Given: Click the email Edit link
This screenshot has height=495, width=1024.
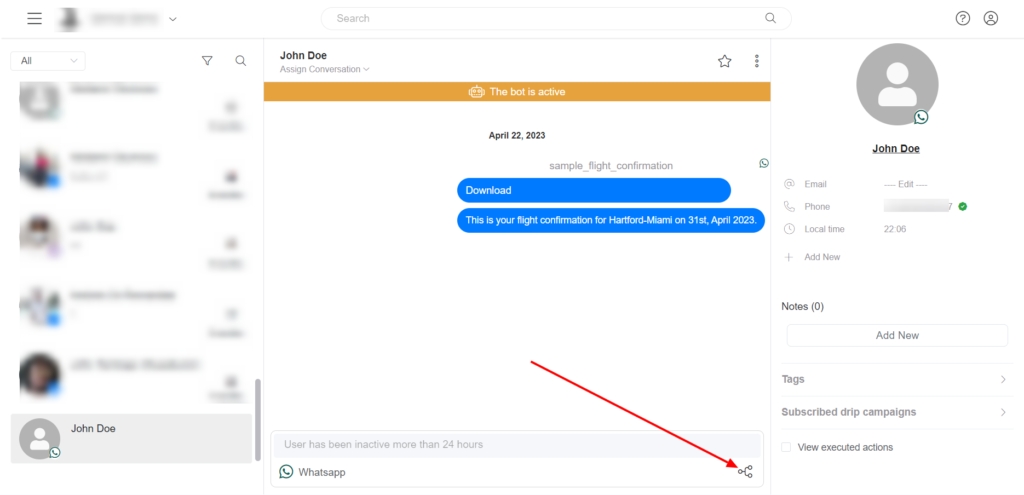Looking at the screenshot, I should click(x=905, y=184).
